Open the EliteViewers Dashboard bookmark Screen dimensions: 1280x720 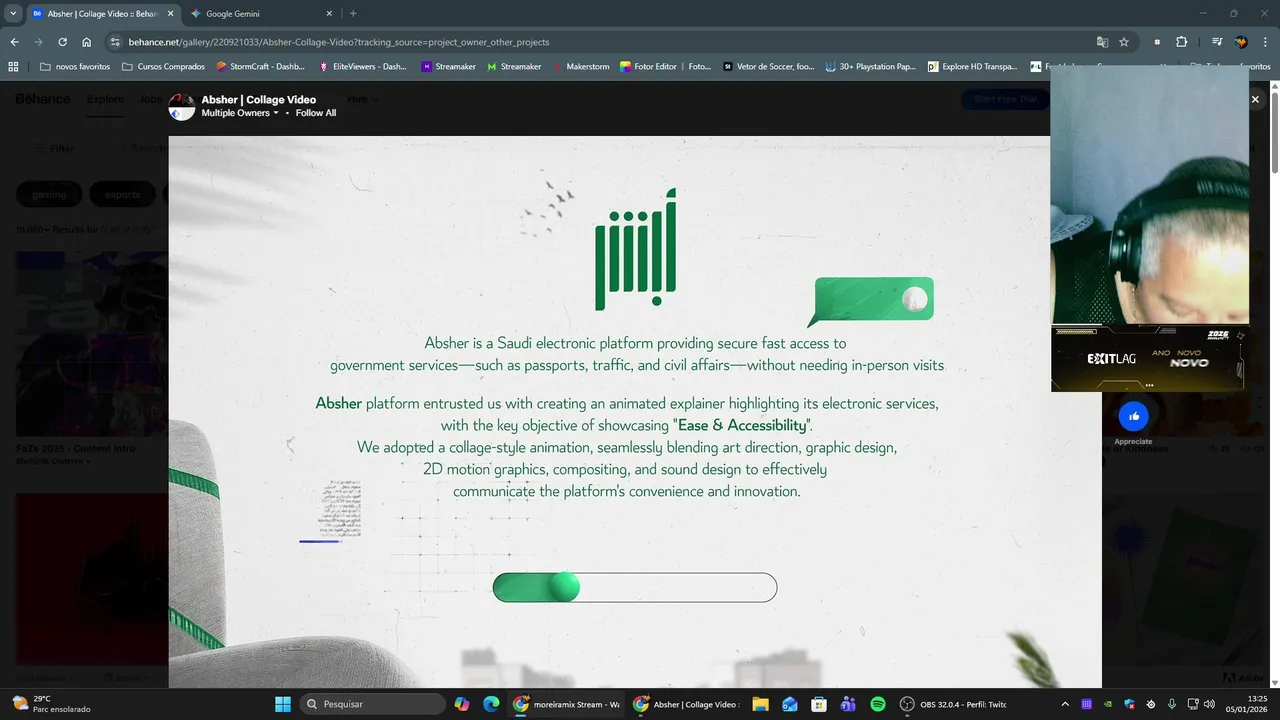pos(363,67)
